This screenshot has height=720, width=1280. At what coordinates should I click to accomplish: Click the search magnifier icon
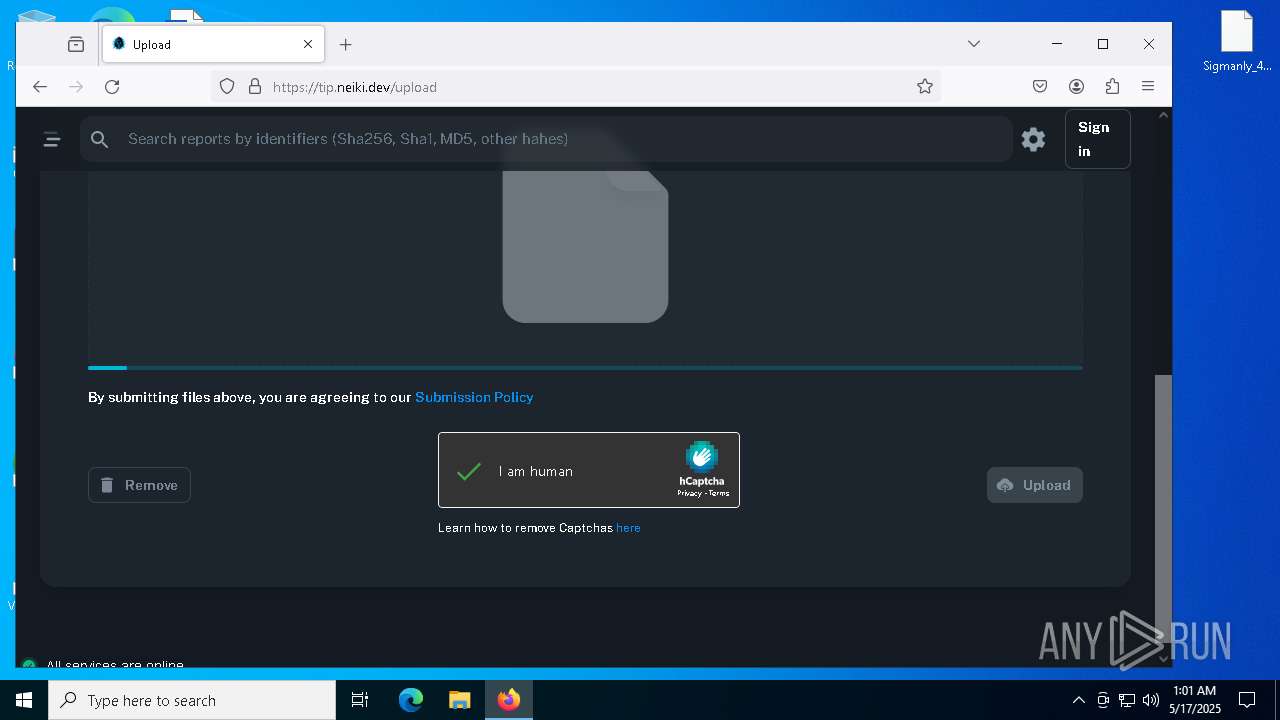[99, 140]
